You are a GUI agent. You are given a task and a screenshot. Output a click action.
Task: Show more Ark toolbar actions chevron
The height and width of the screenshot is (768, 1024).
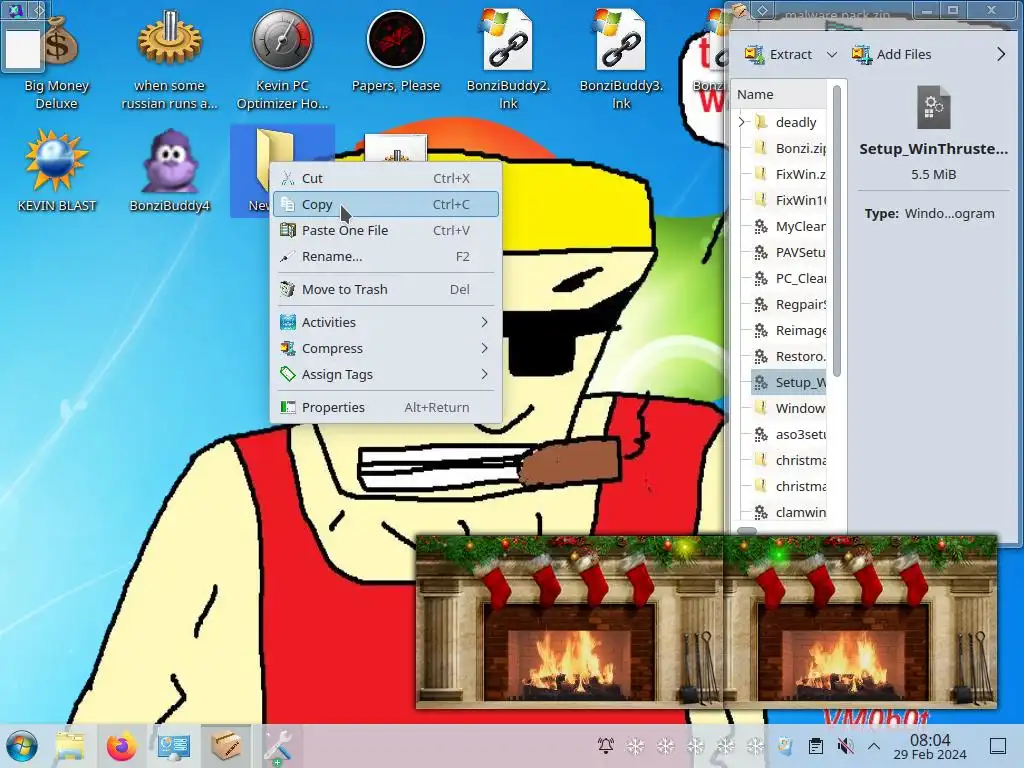pyautogui.click(x=1000, y=54)
